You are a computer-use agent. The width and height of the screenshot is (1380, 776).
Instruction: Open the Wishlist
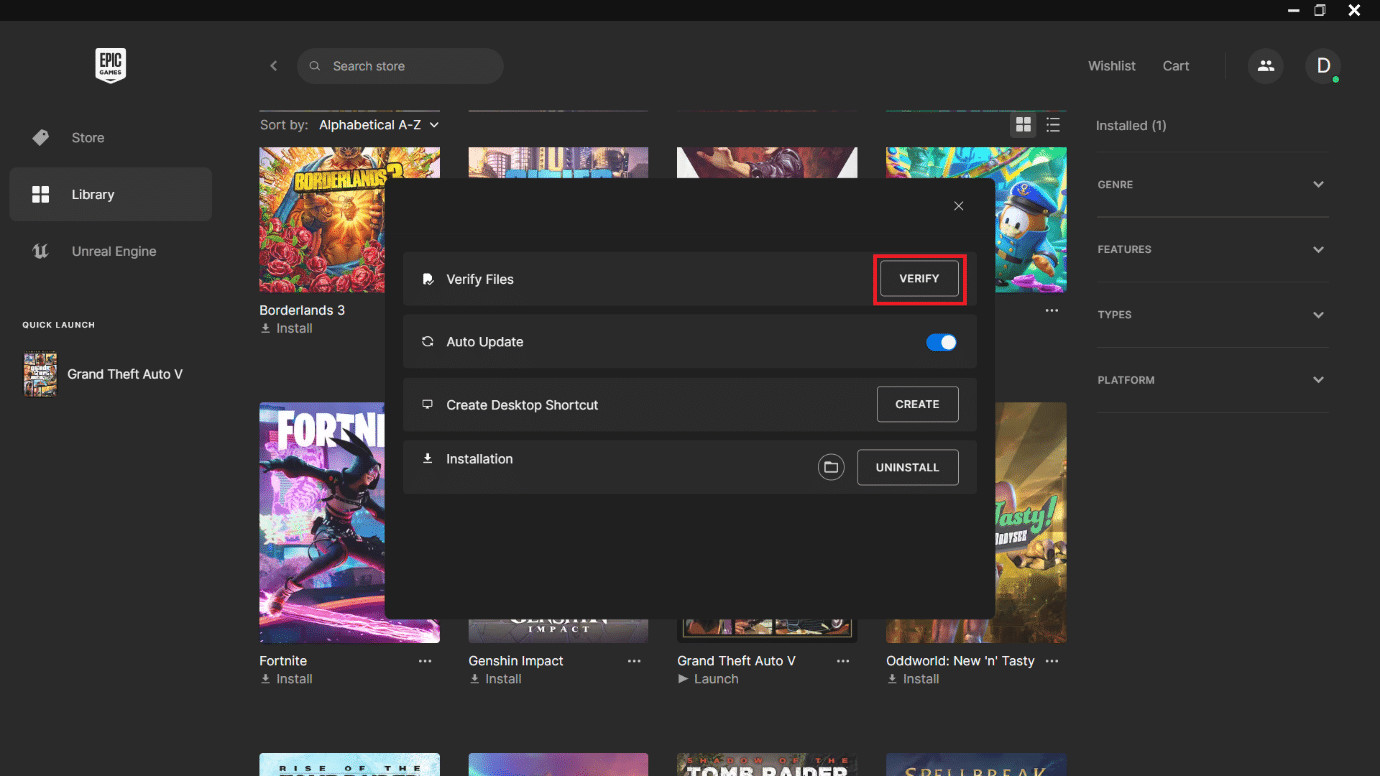point(1111,65)
